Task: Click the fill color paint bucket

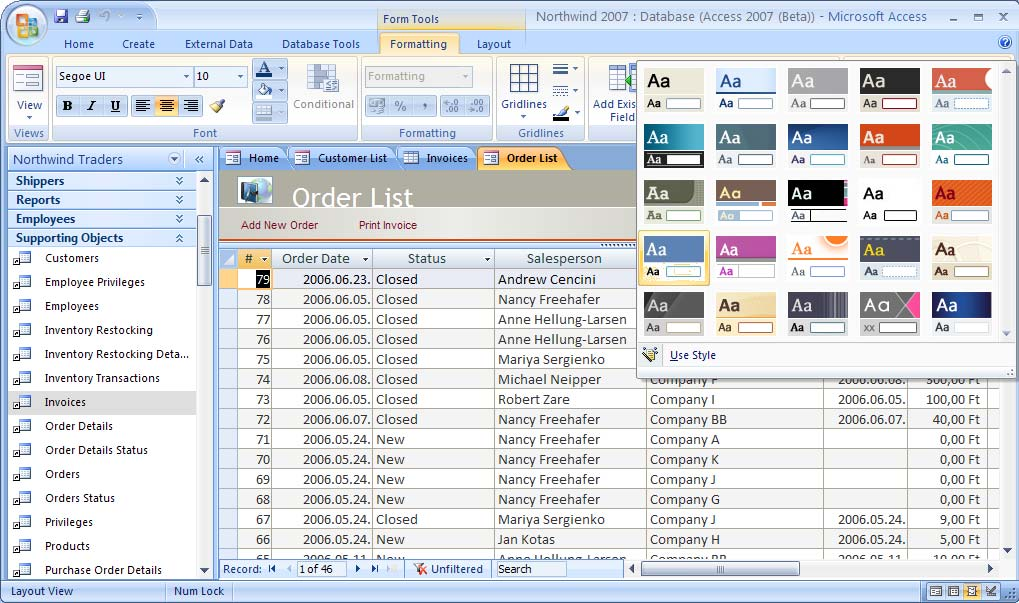Action: [x=264, y=90]
